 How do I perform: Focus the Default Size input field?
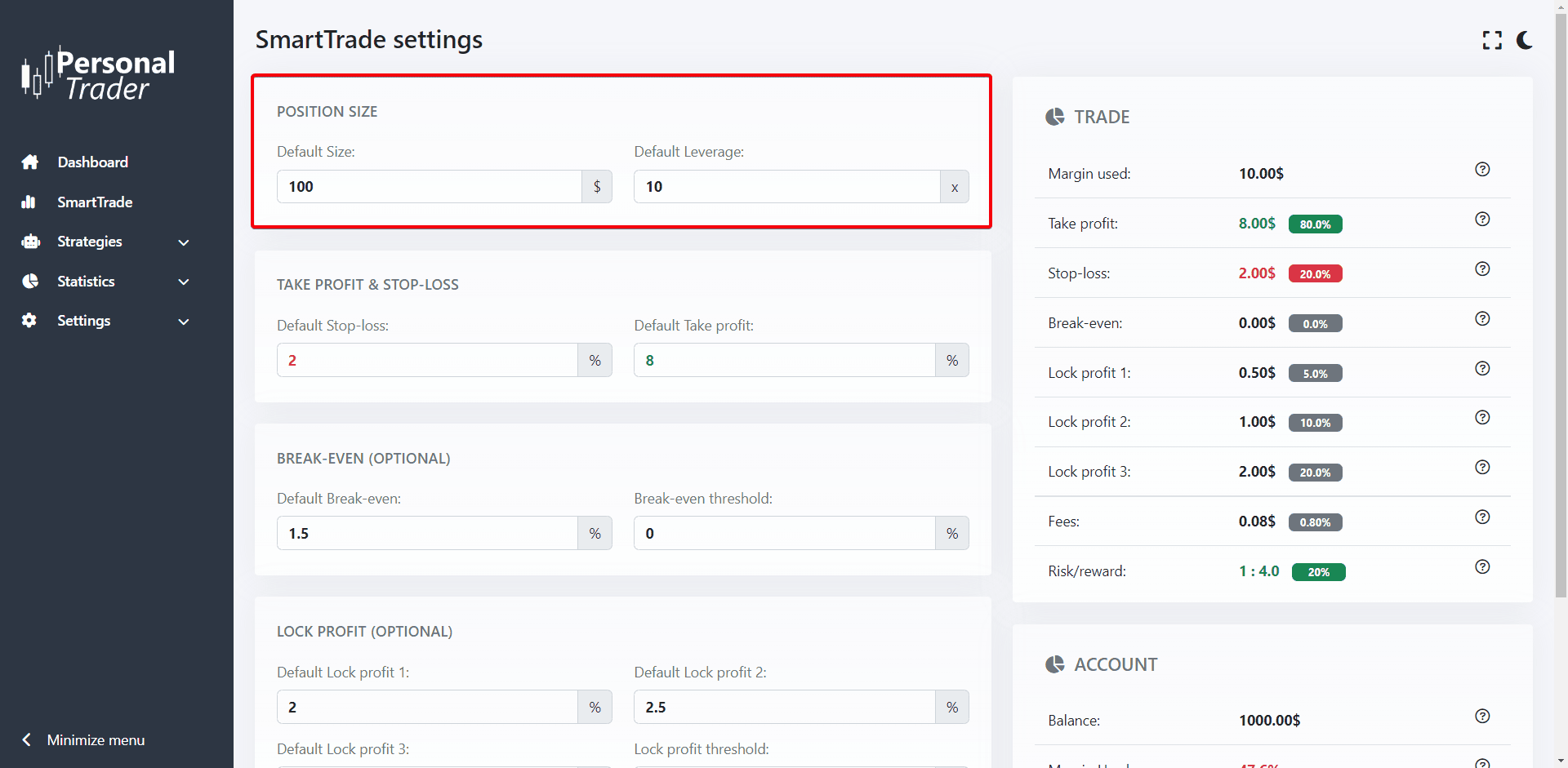(429, 187)
